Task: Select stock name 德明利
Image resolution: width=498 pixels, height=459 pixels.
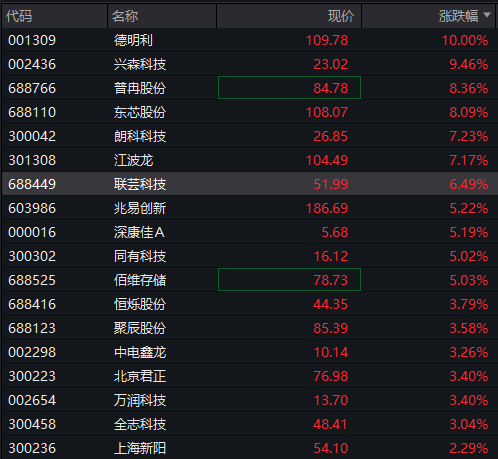Action: click(x=133, y=40)
